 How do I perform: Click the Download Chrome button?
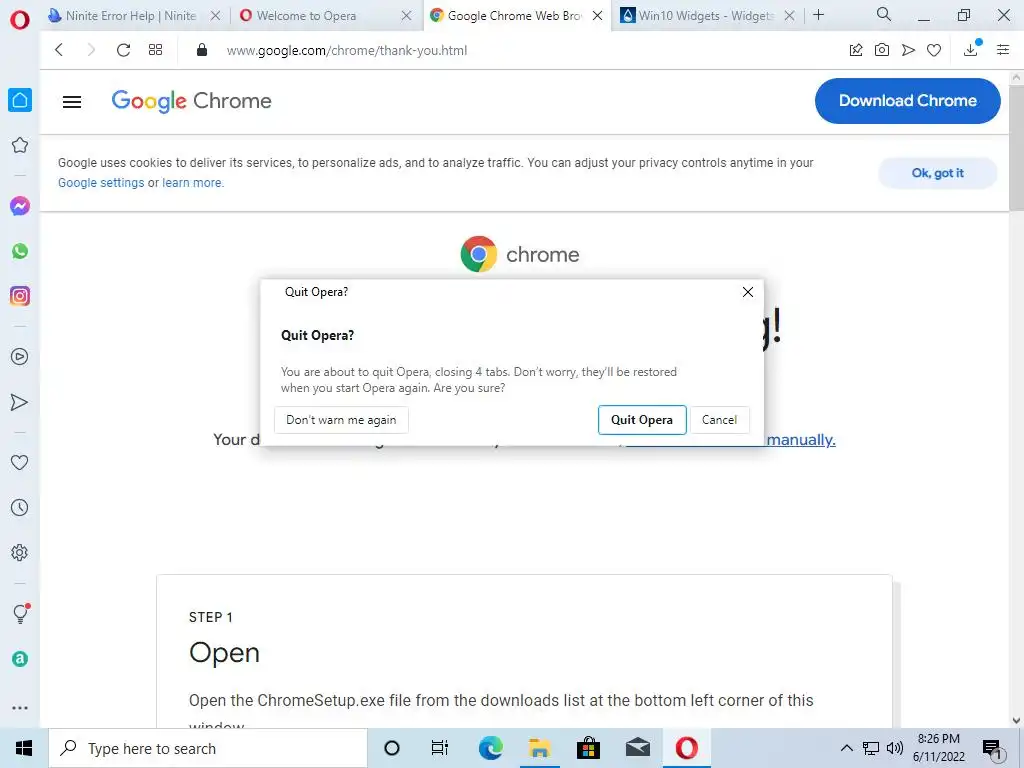(908, 101)
